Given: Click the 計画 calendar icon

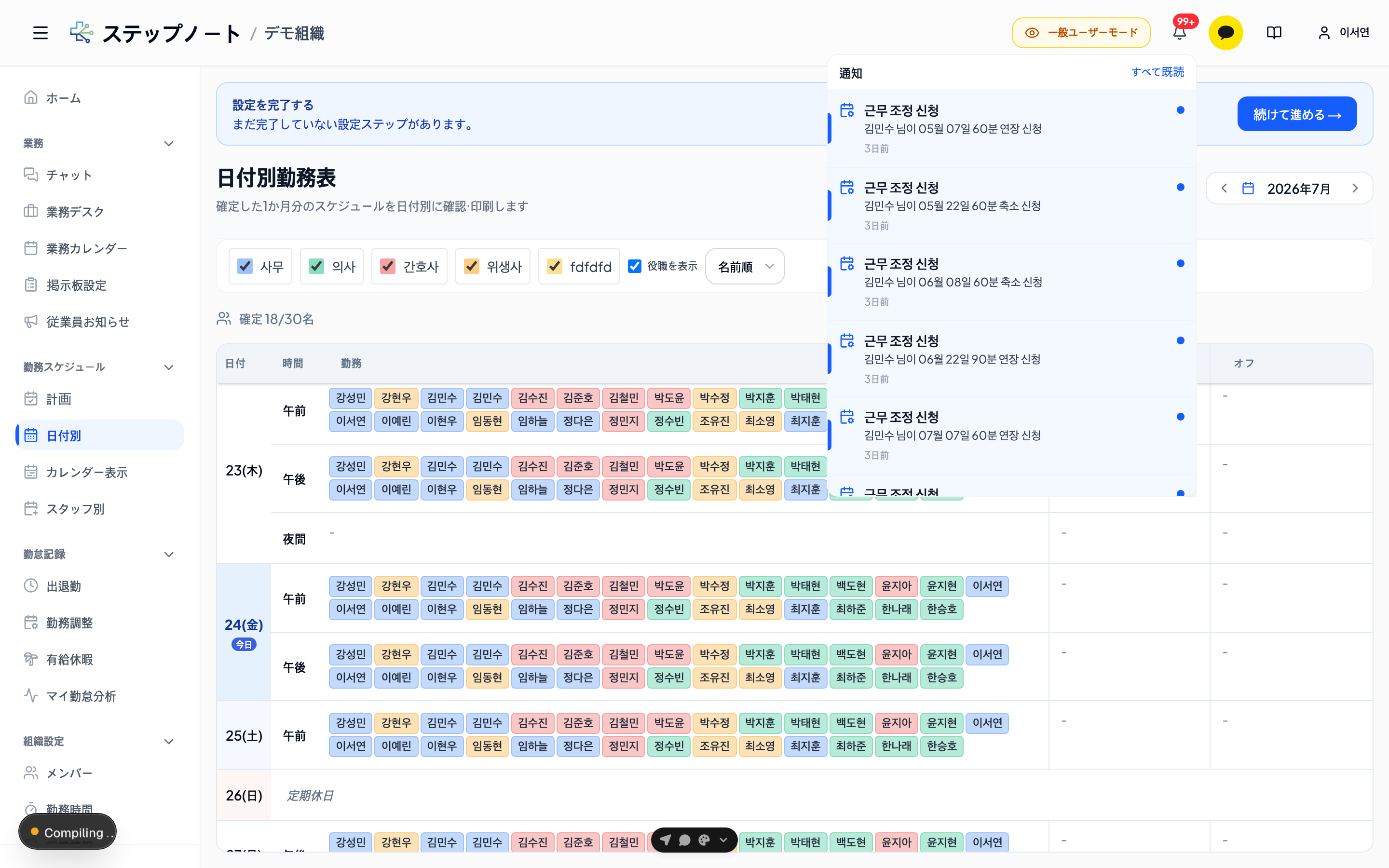Looking at the screenshot, I should pos(31,399).
